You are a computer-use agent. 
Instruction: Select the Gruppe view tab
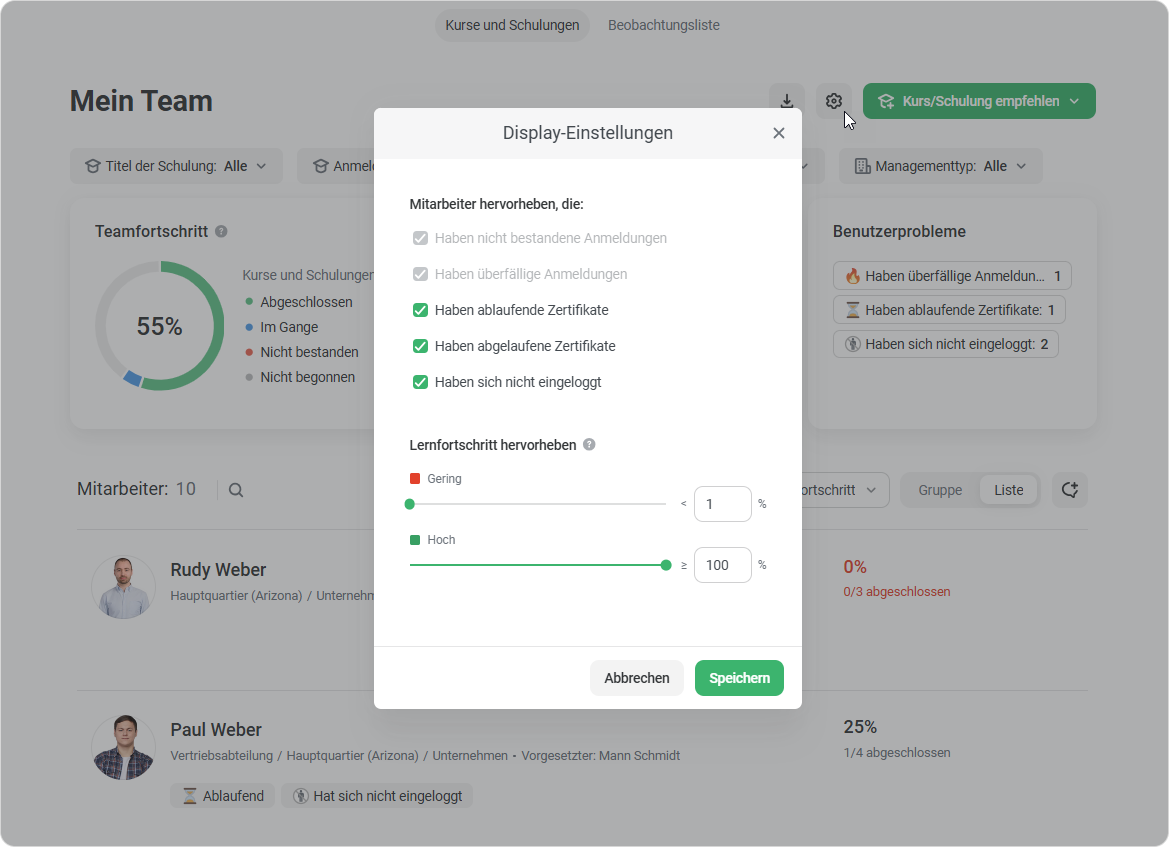tap(940, 490)
